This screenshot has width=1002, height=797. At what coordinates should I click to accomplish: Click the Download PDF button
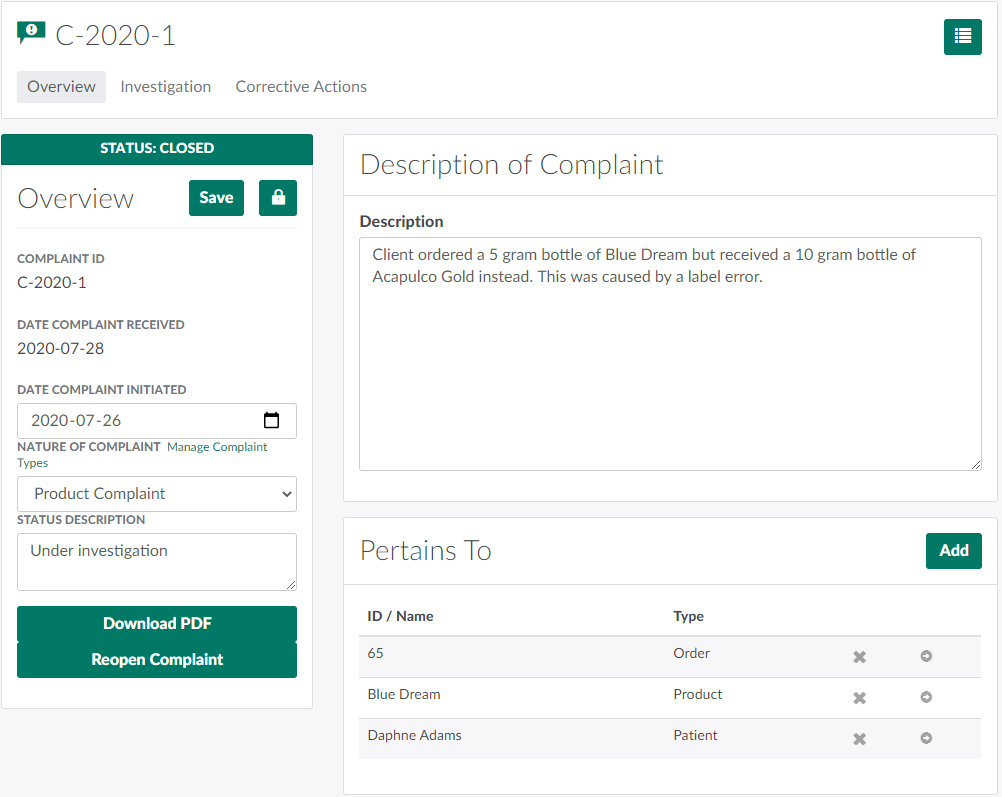[157, 624]
